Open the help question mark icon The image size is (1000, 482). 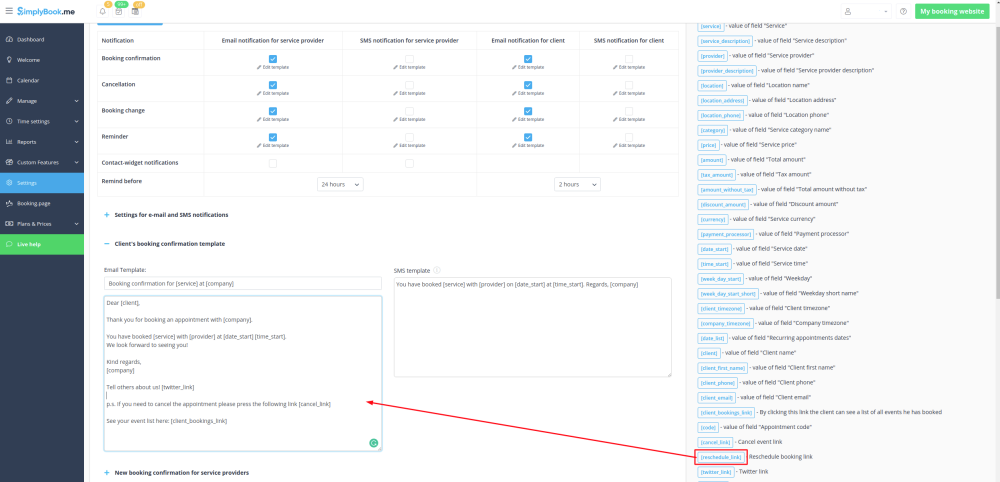(903, 11)
